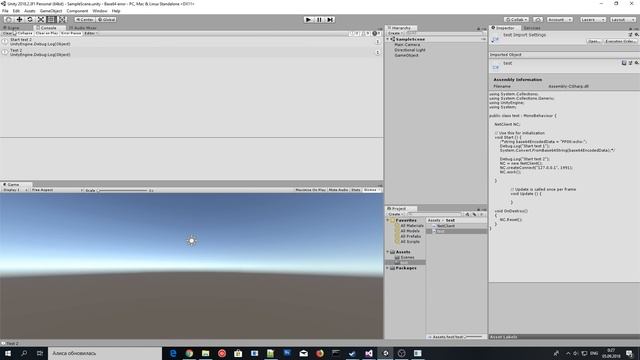Toggle Clear on Play in Console
This screenshot has height=360, width=640.
tap(47, 33)
